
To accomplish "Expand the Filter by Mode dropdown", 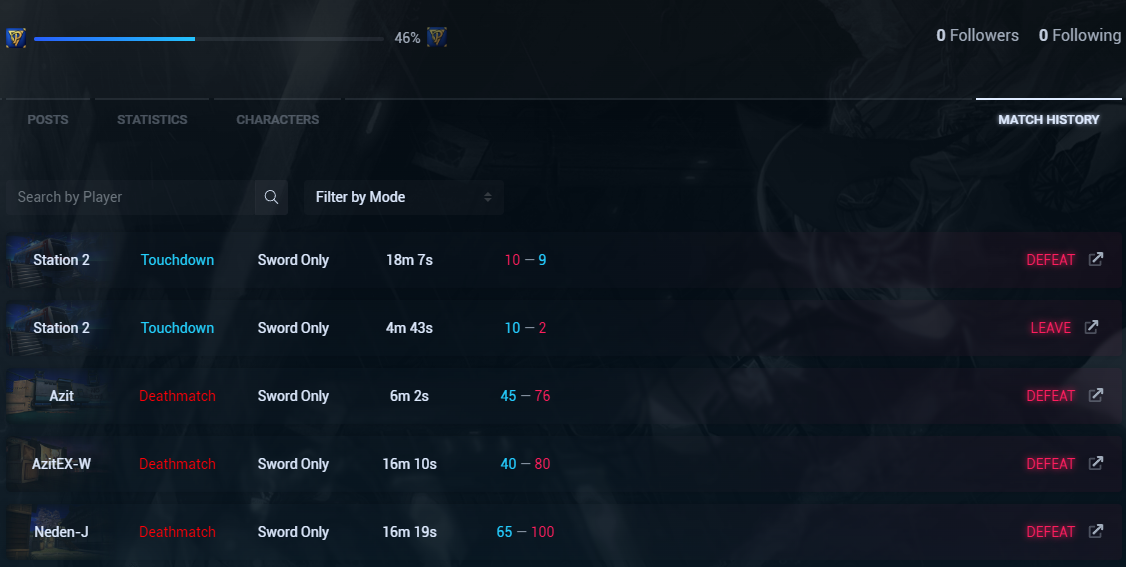I will [x=403, y=197].
